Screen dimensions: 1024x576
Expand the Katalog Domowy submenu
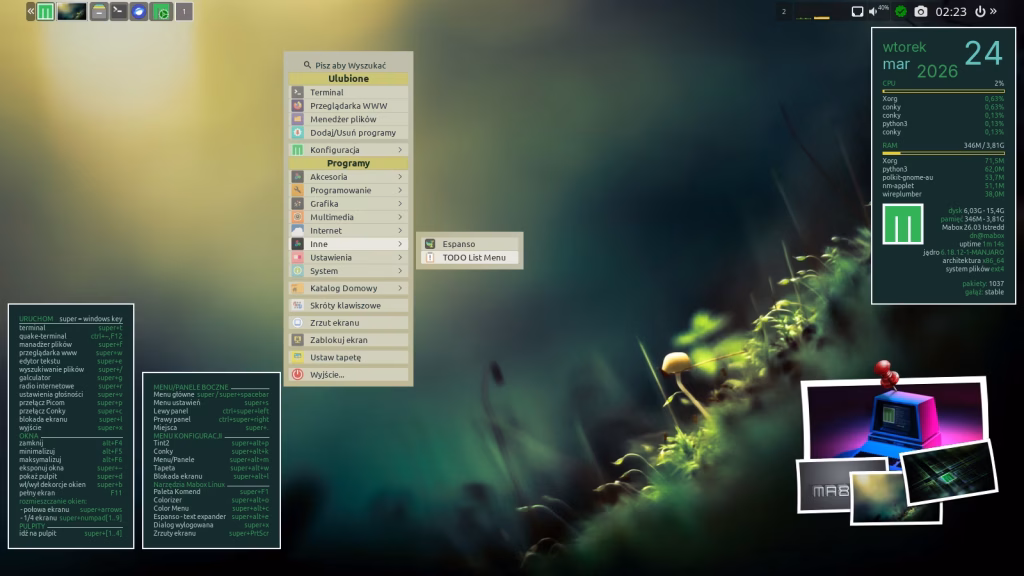pos(348,288)
